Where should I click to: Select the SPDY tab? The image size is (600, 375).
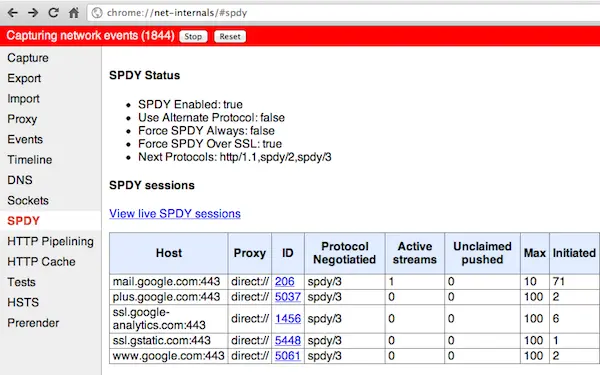pyautogui.click(x=23, y=221)
